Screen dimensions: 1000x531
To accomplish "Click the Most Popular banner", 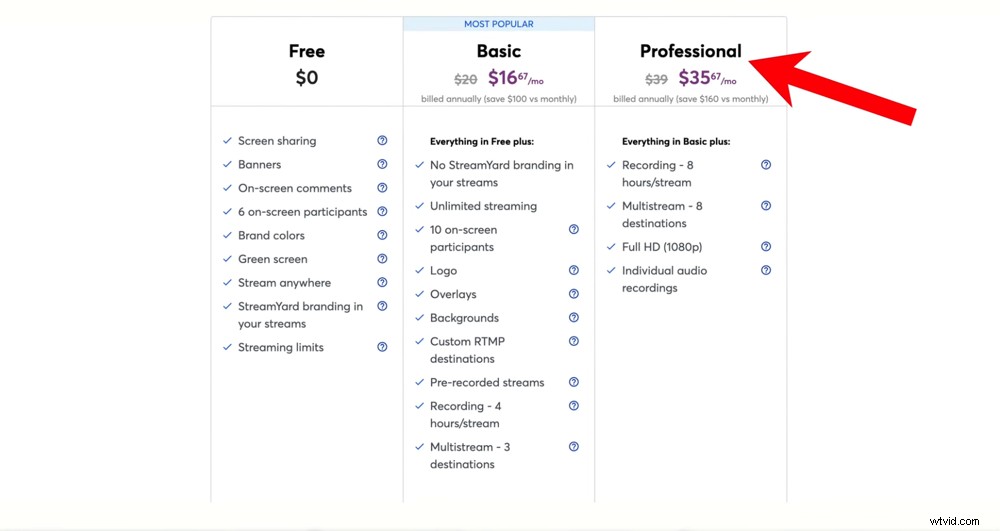I will (498, 24).
